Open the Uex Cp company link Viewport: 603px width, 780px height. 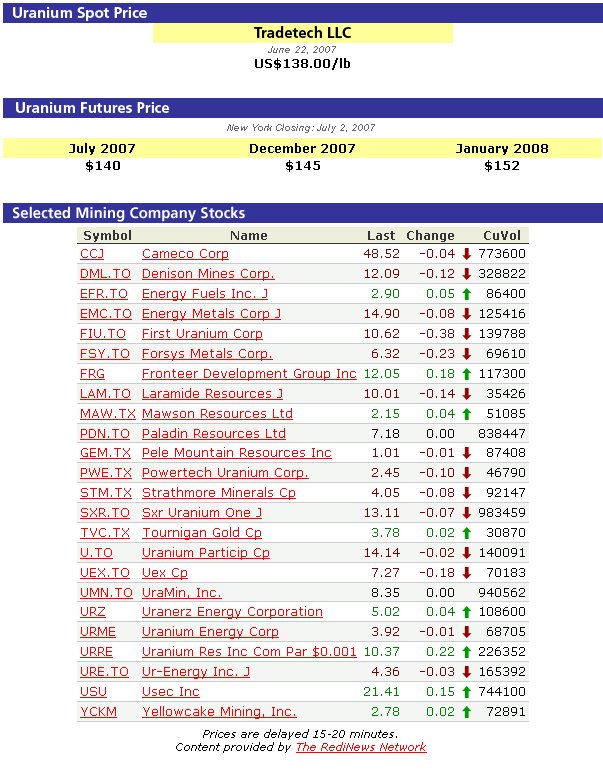(x=165, y=573)
